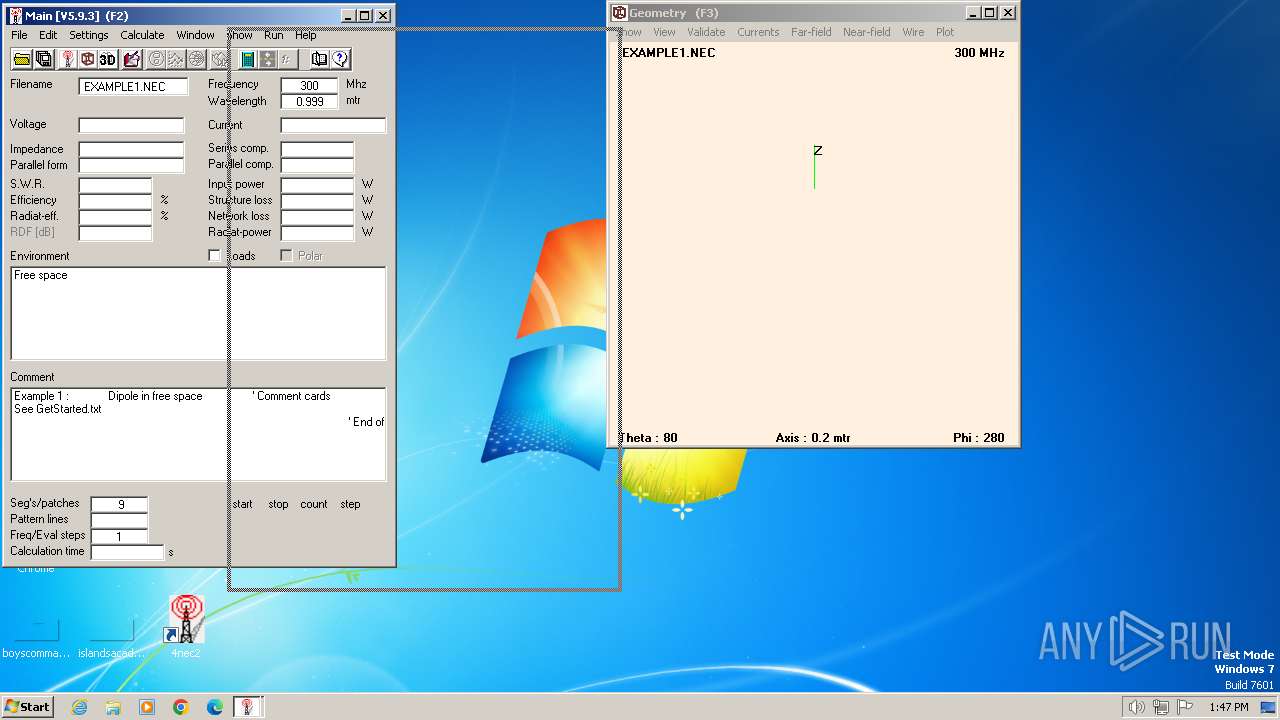The image size is (1280, 720).
Task: Open the Settings menu
Action: (89, 35)
